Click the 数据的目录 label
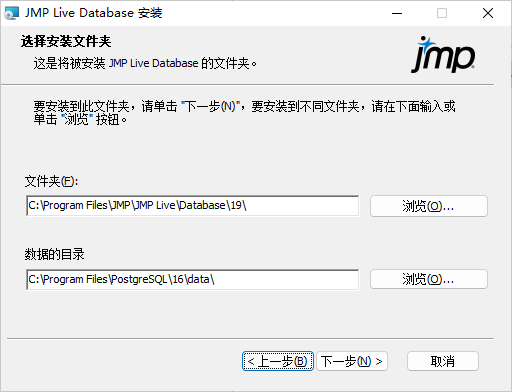Screen dimensions: 512x392 pyautogui.click(x=54, y=254)
